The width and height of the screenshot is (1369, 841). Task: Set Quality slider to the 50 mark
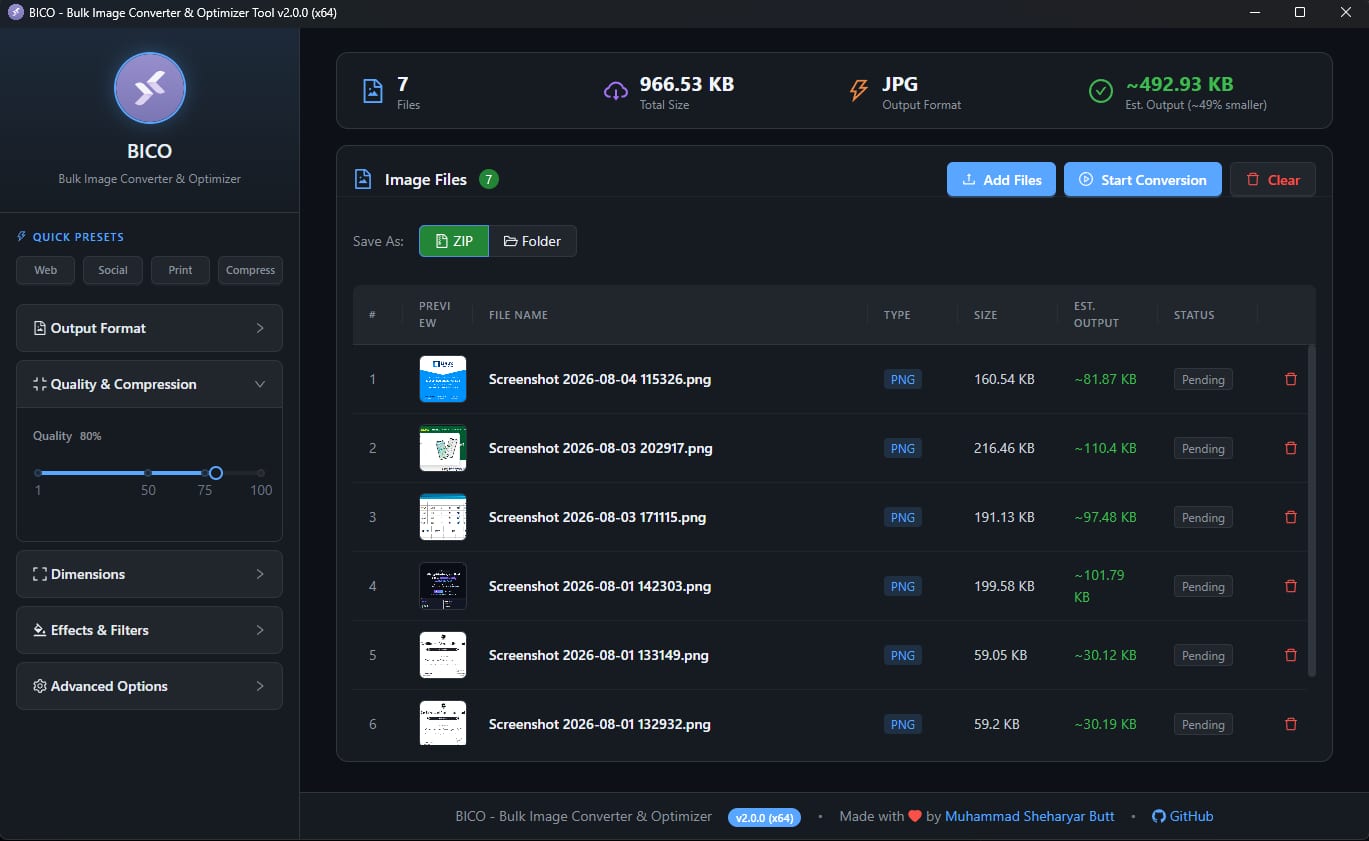tap(148, 473)
